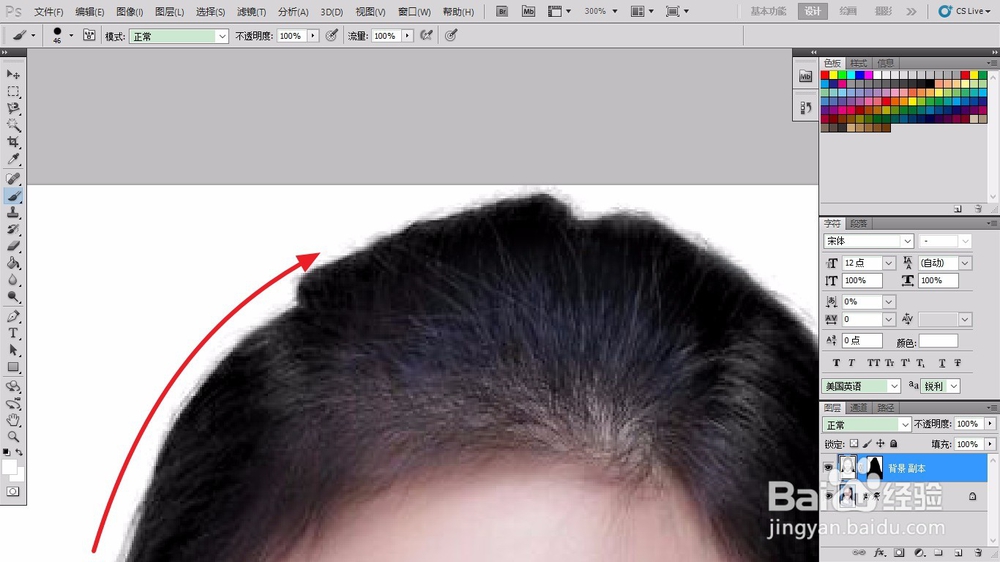
Task: Select the Path Selection tool
Action: [x=13, y=350]
